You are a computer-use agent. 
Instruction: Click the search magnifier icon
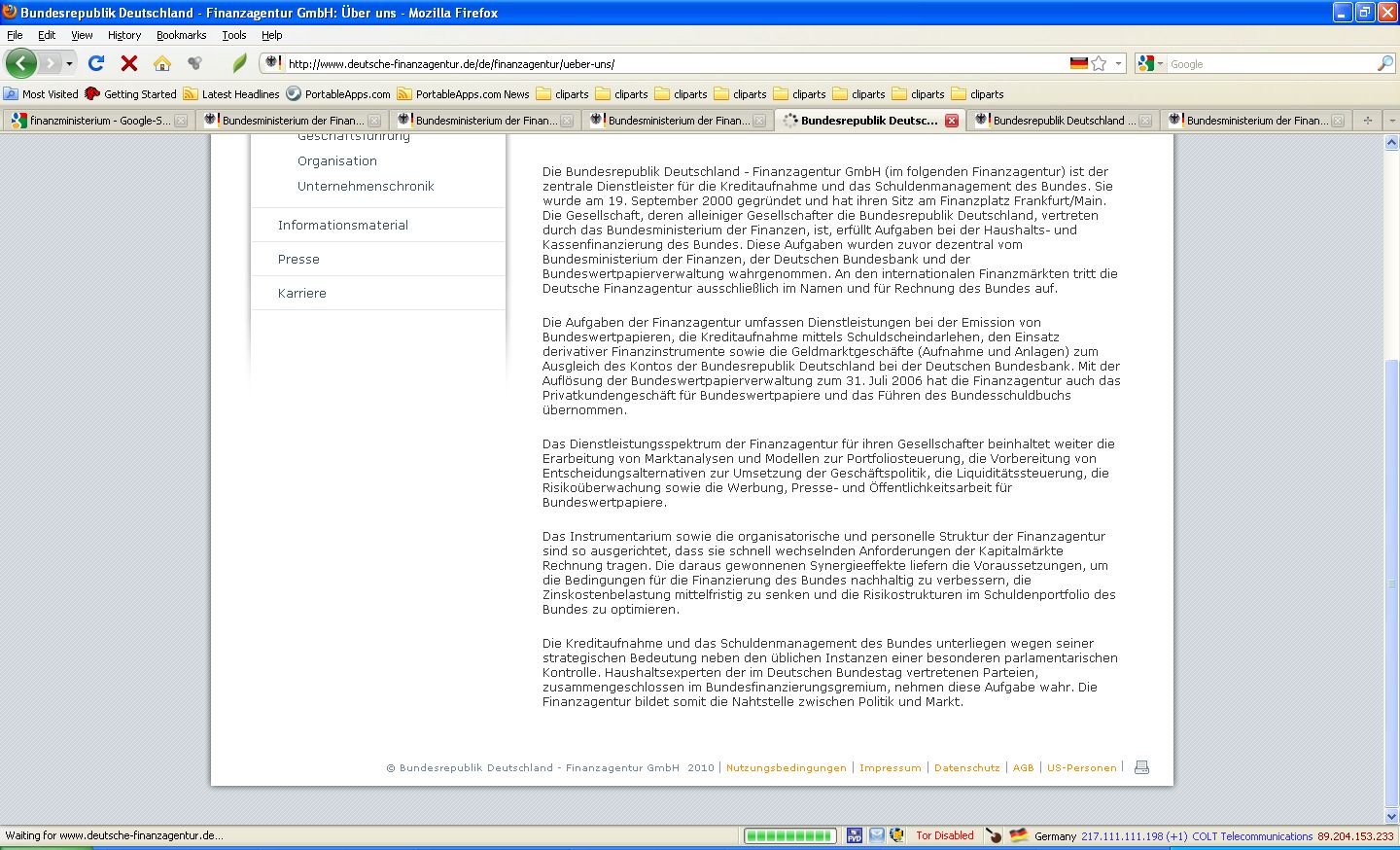point(1384,63)
